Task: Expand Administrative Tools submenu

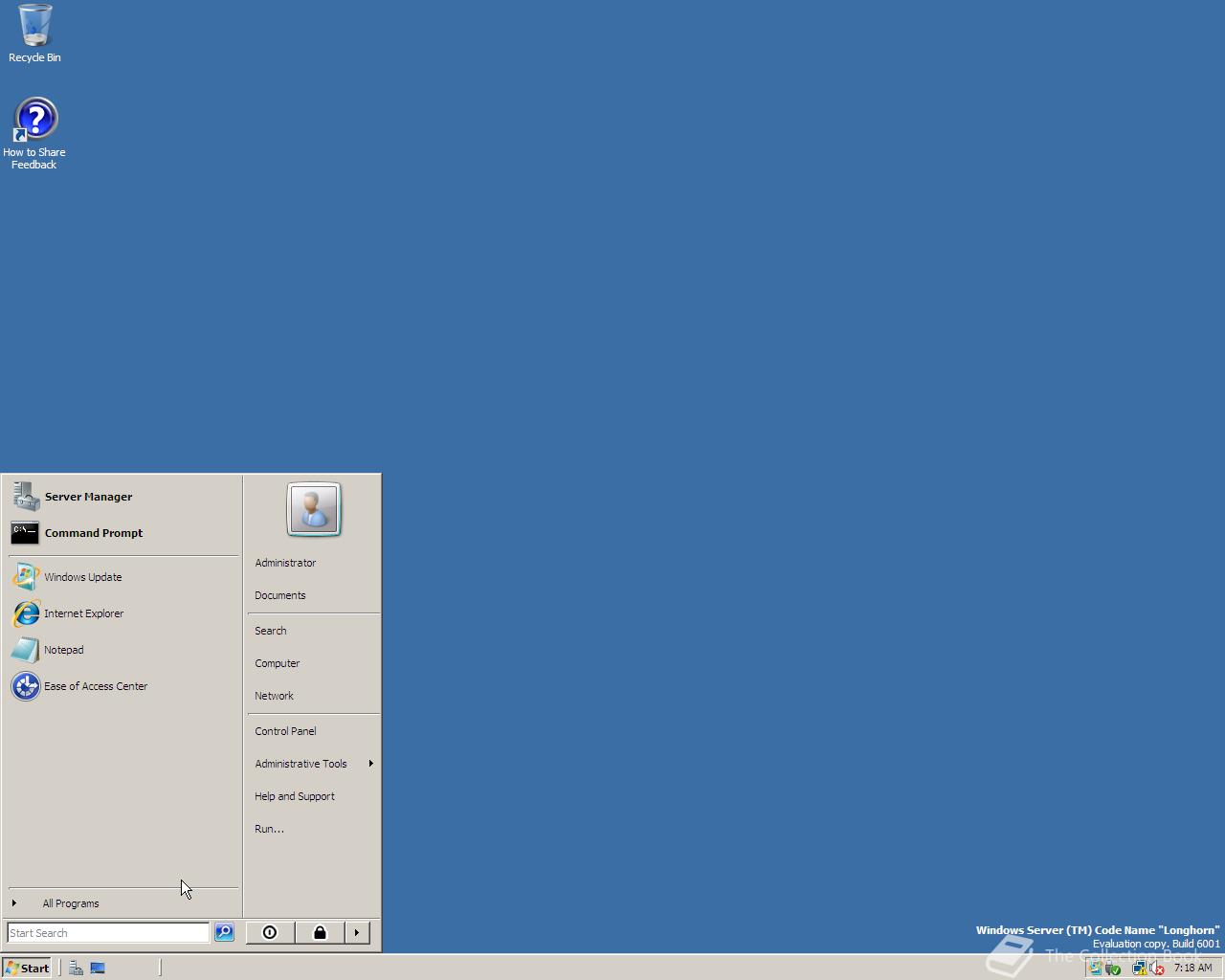Action: 313,764
